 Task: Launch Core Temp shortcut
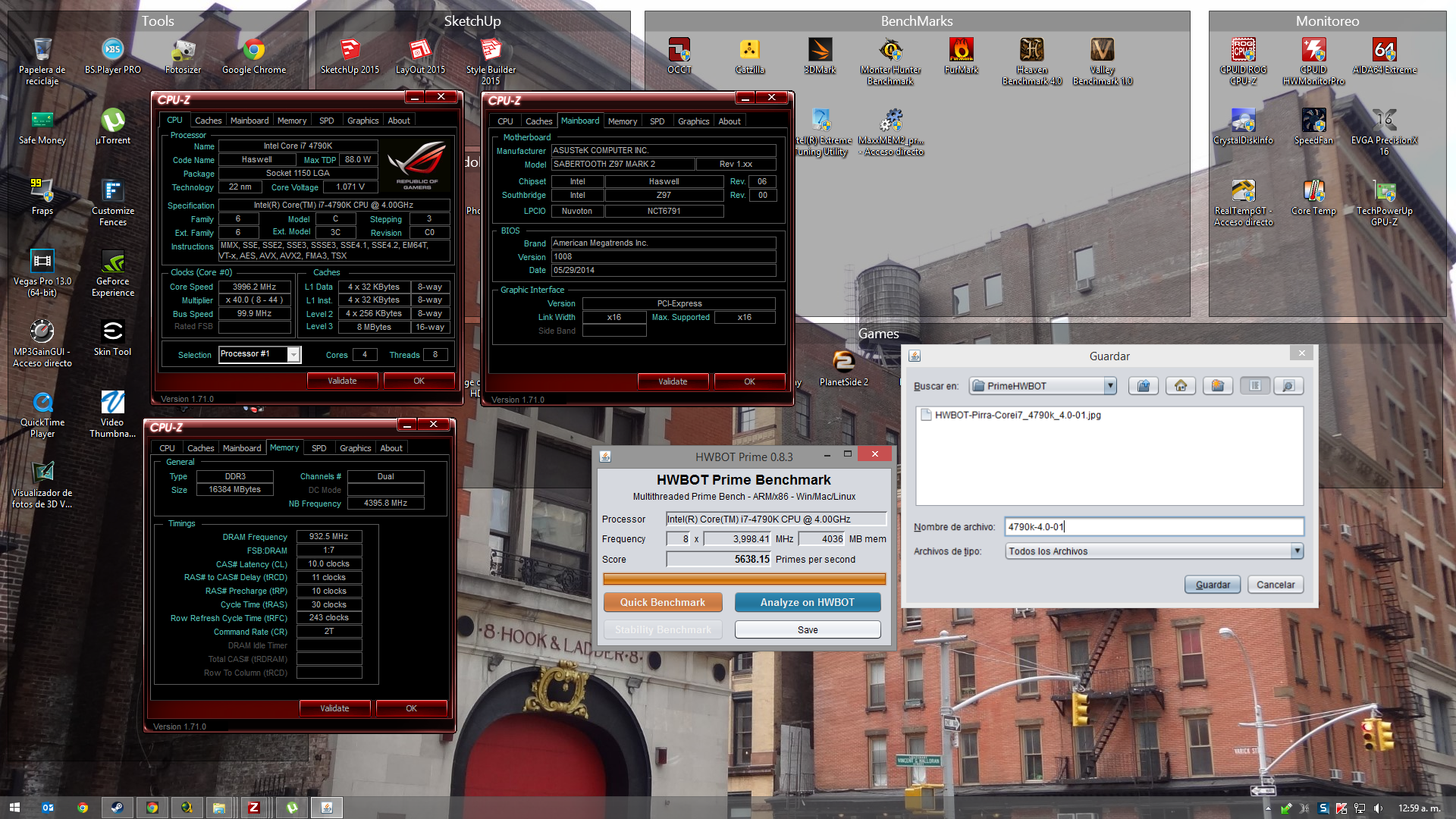(x=1313, y=198)
